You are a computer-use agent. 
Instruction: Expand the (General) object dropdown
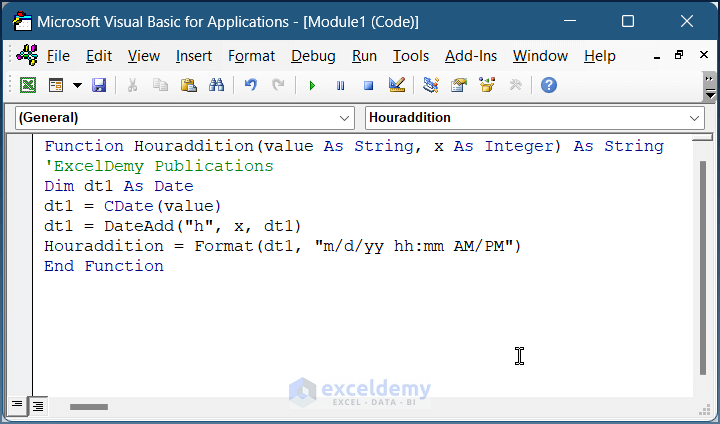coord(345,118)
